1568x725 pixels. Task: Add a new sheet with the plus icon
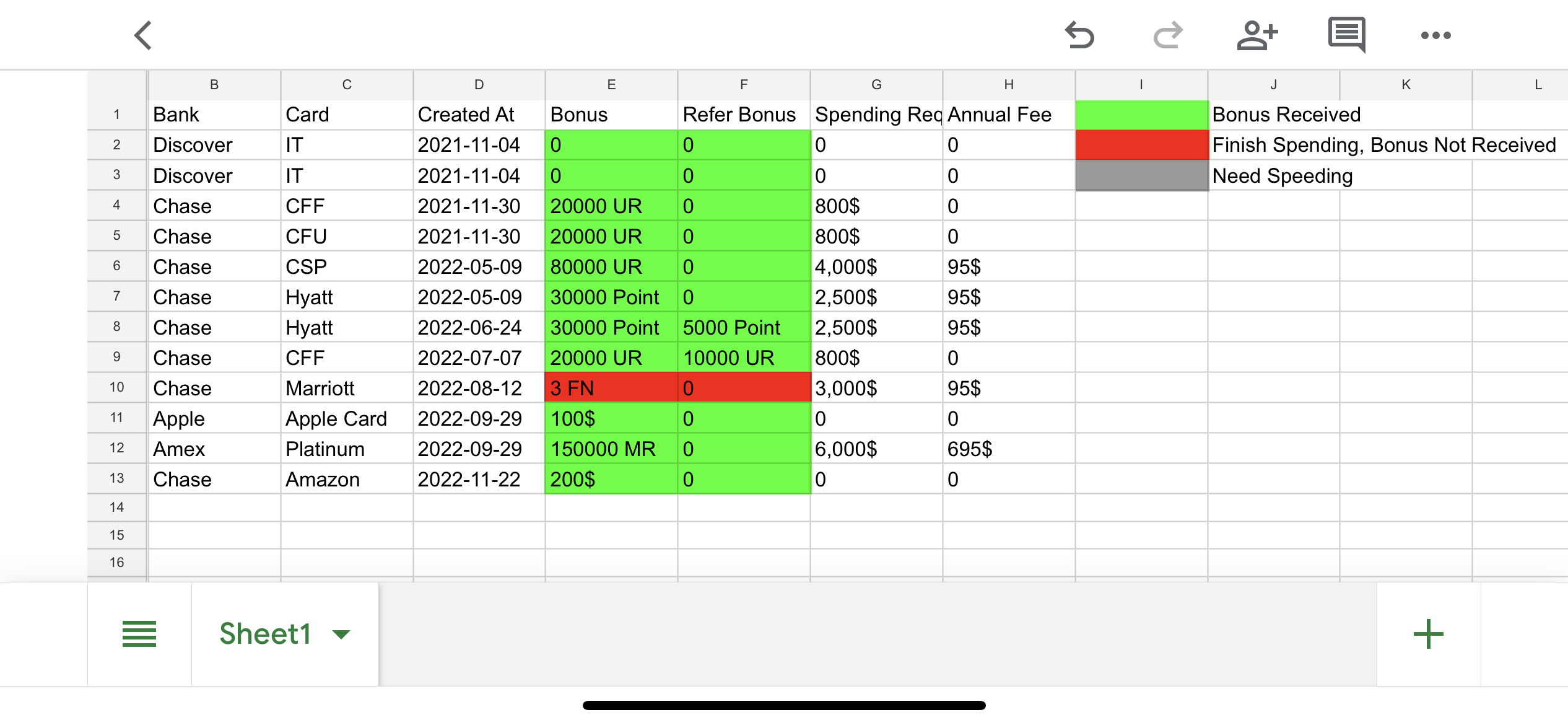[x=1429, y=634]
